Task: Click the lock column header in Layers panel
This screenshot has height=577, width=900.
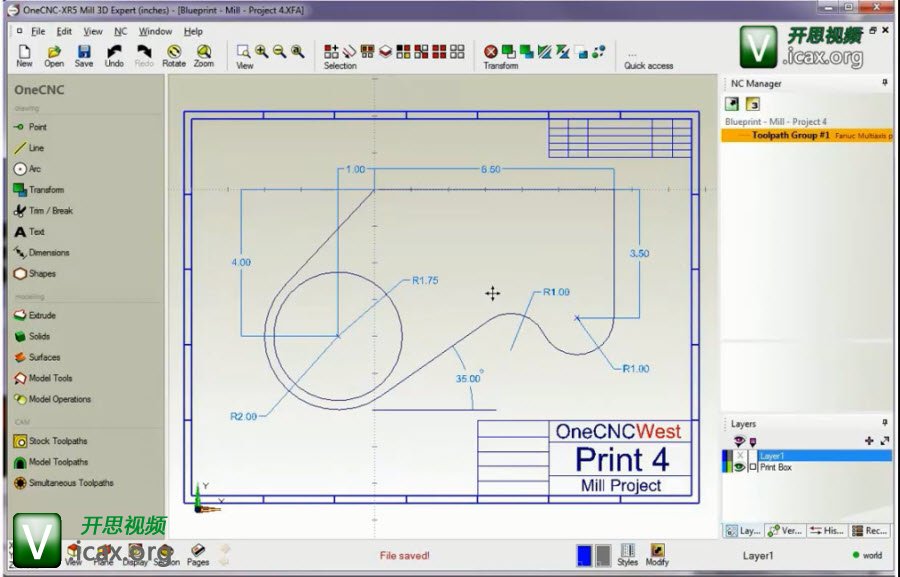Action: point(753,442)
